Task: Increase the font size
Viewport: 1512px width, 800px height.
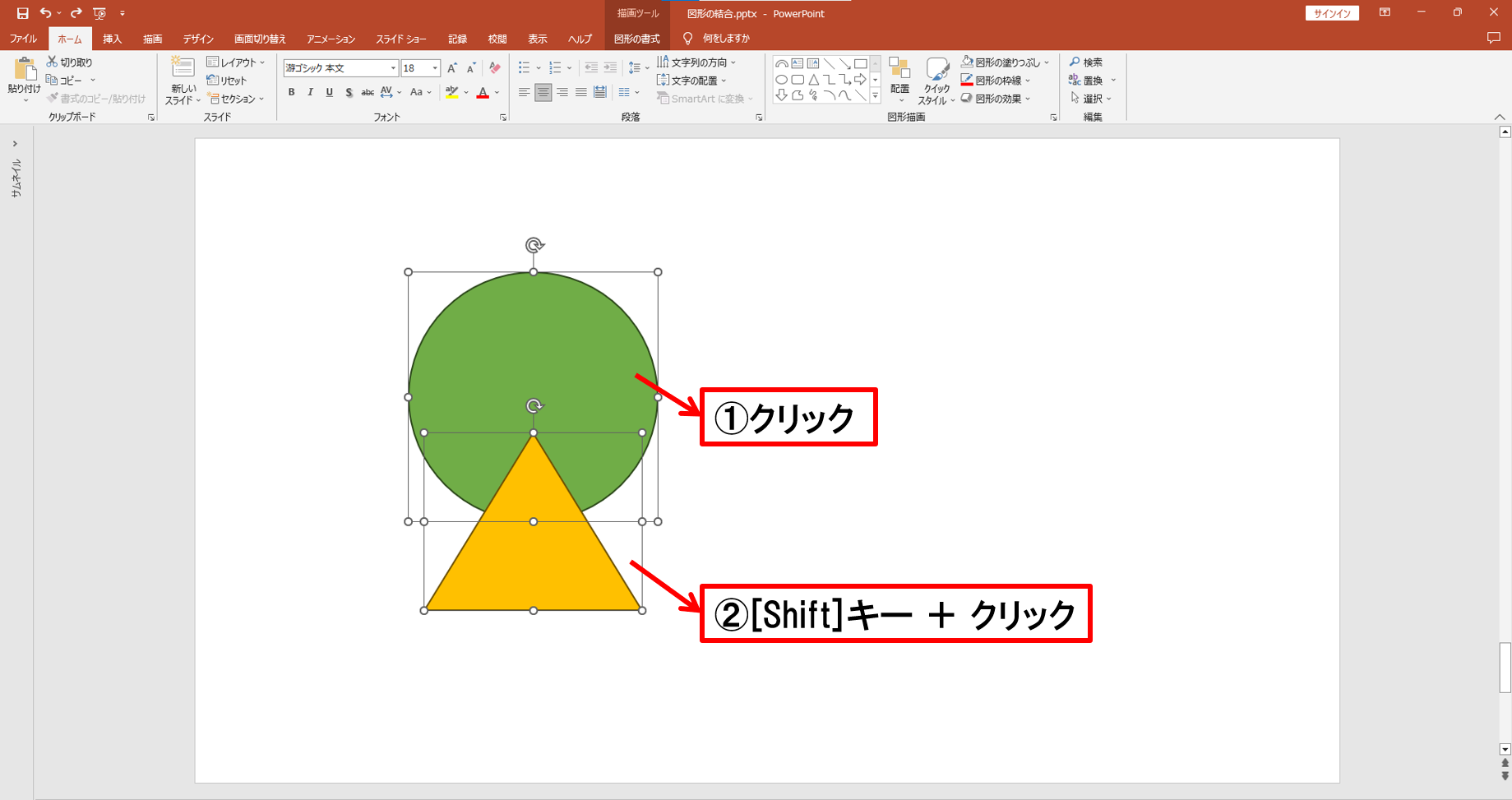Action: coord(451,68)
